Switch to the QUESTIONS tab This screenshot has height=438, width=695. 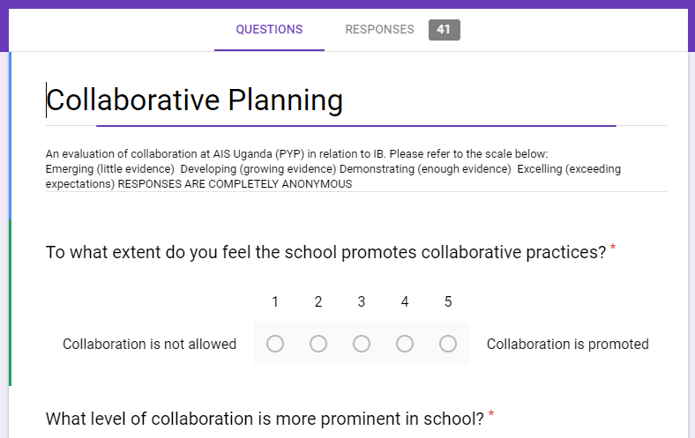269,30
